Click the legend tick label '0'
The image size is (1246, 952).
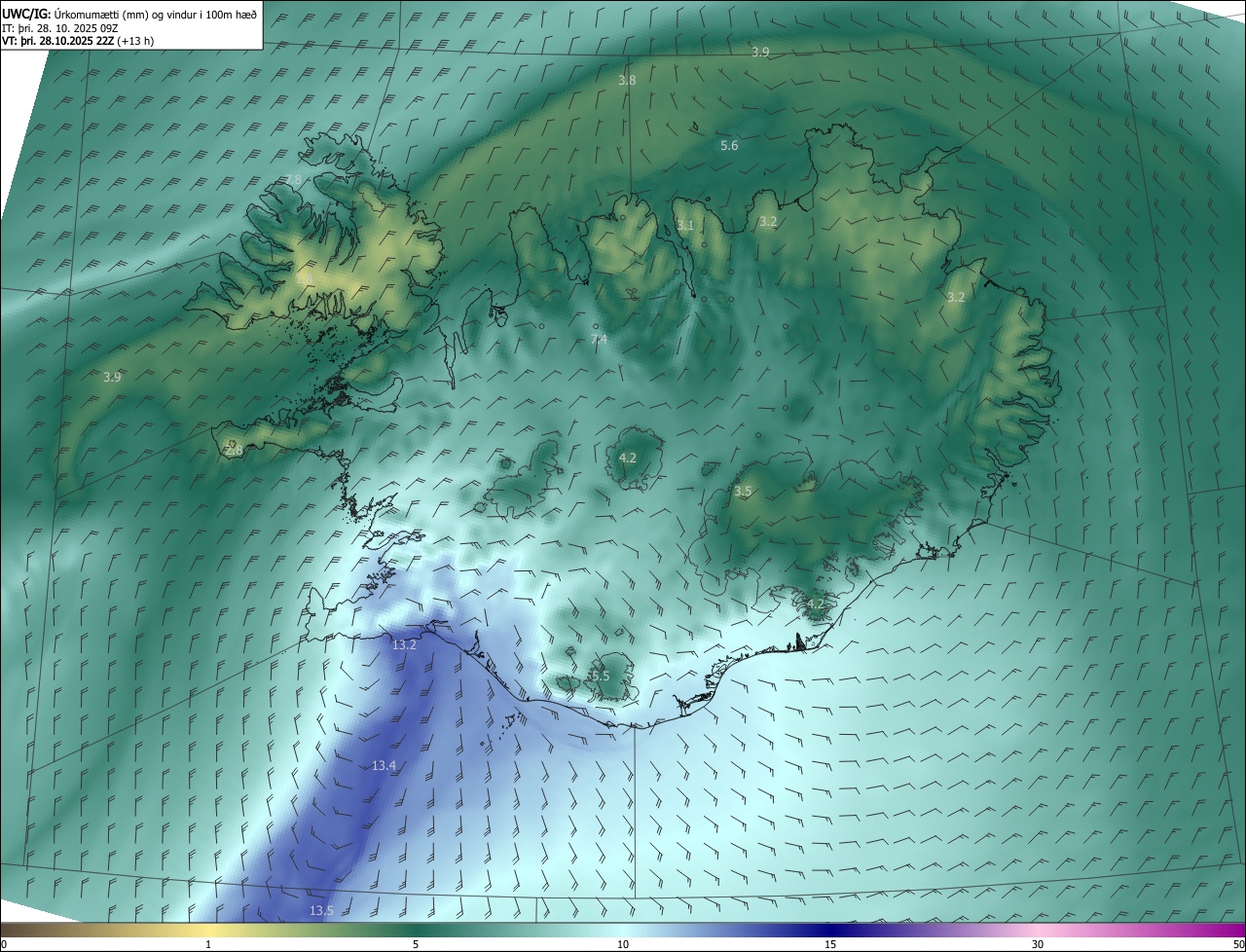(4, 945)
